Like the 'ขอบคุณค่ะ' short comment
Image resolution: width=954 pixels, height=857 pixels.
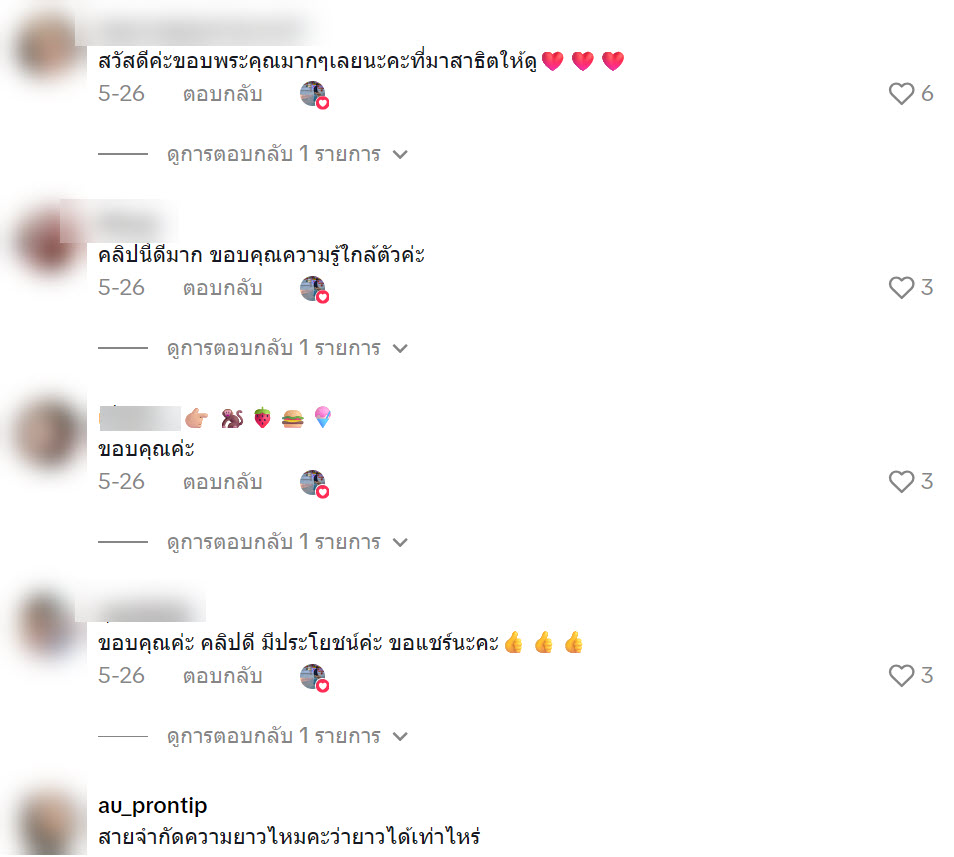tap(901, 482)
